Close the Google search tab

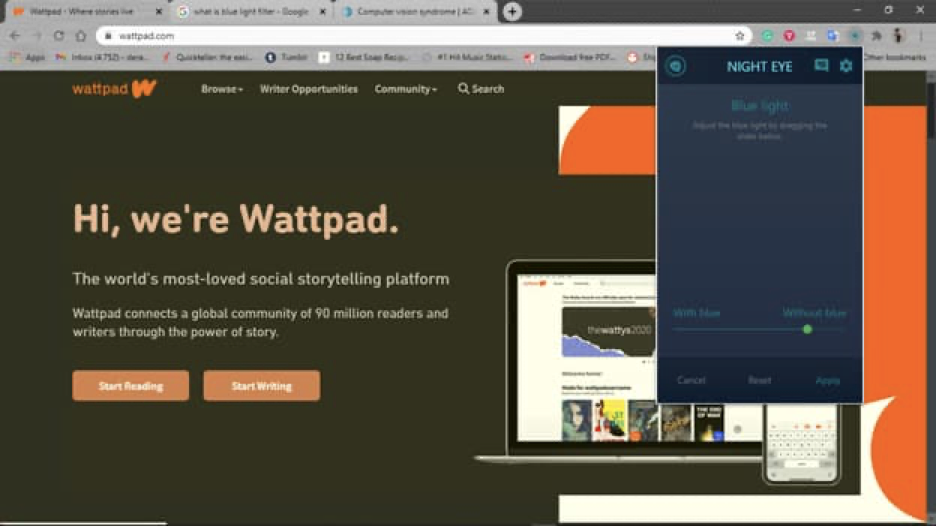point(323,11)
